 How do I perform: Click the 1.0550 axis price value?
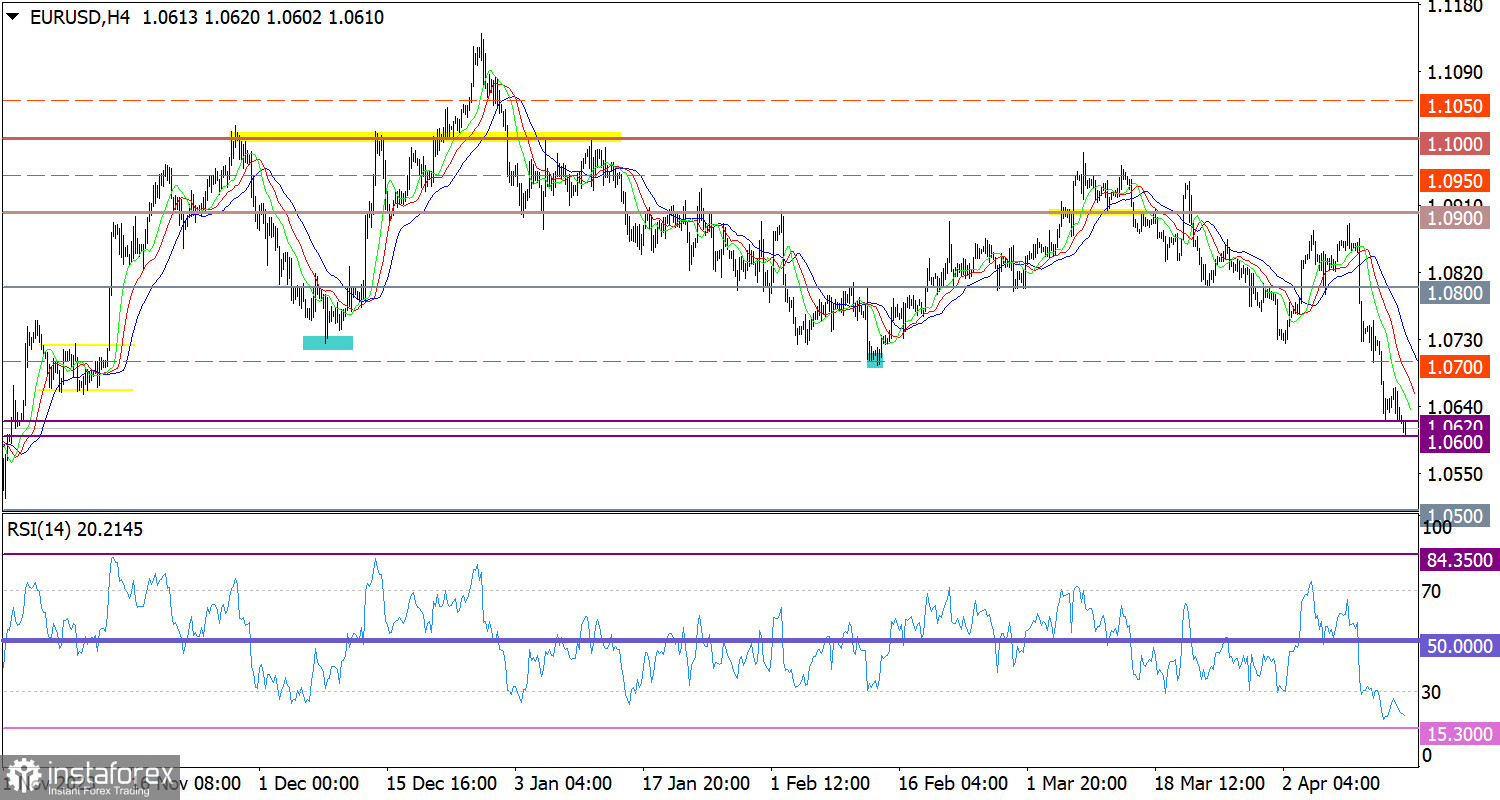pyautogui.click(x=1454, y=473)
